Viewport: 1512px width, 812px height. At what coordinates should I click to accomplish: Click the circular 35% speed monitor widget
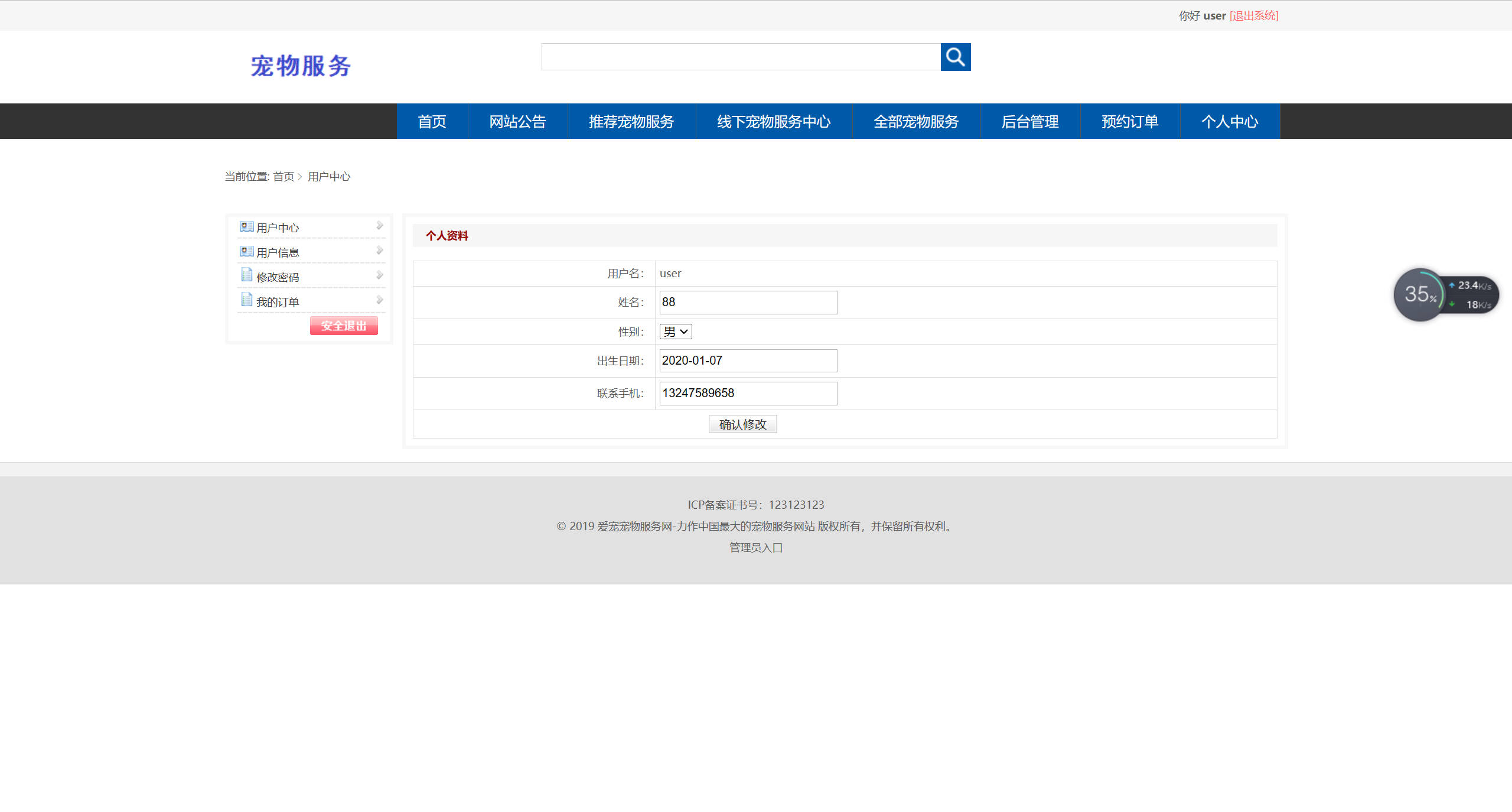[1420, 294]
